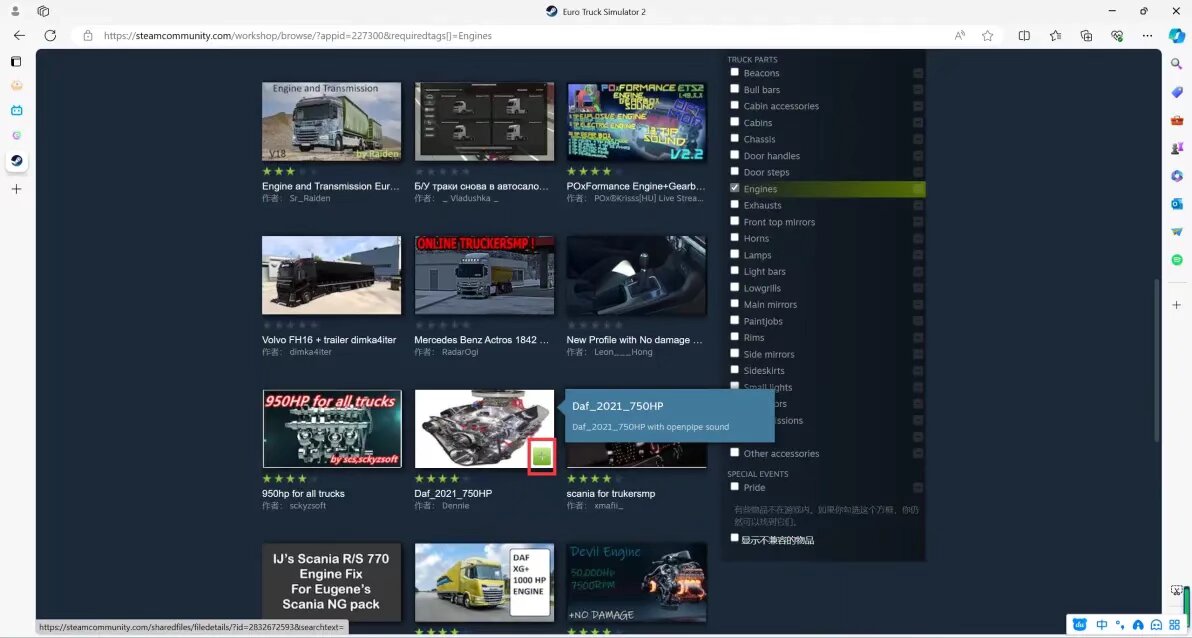Open Engine and Transmission Eur... item link
The height and width of the screenshot is (638, 1192).
click(331, 186)
